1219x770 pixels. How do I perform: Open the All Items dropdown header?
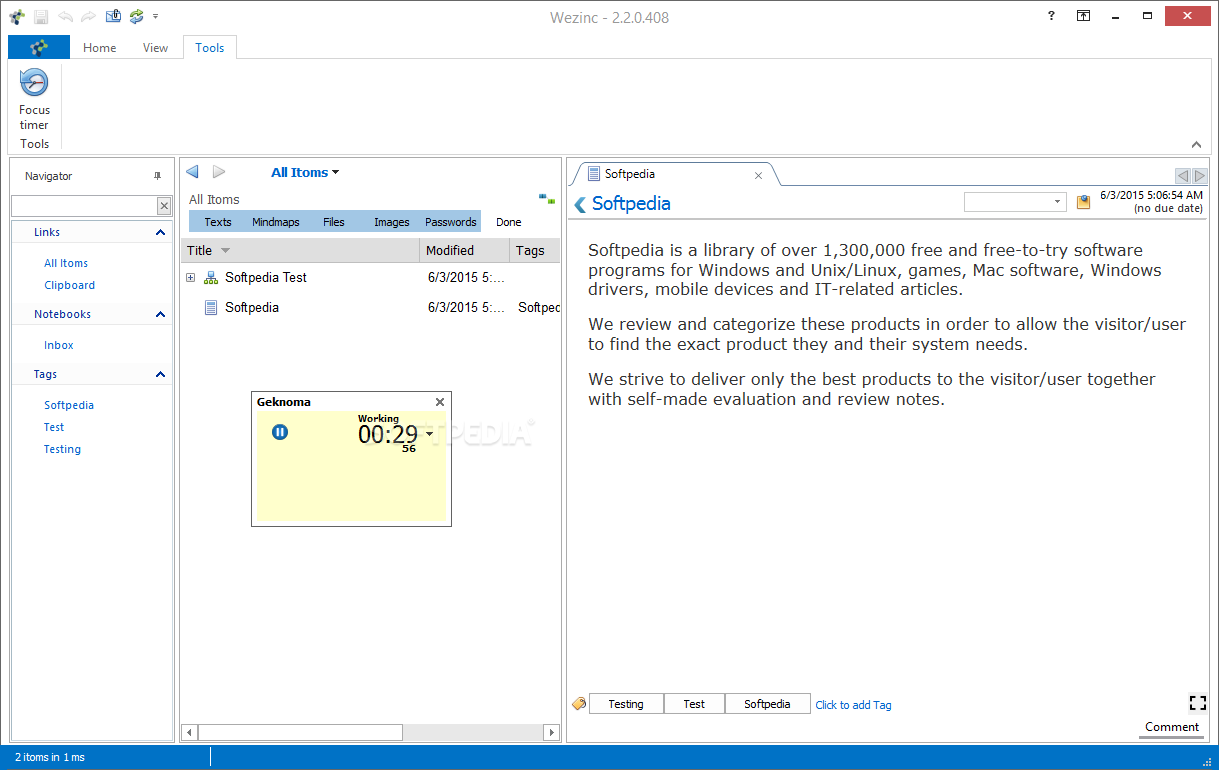click(x=305, y=172)
